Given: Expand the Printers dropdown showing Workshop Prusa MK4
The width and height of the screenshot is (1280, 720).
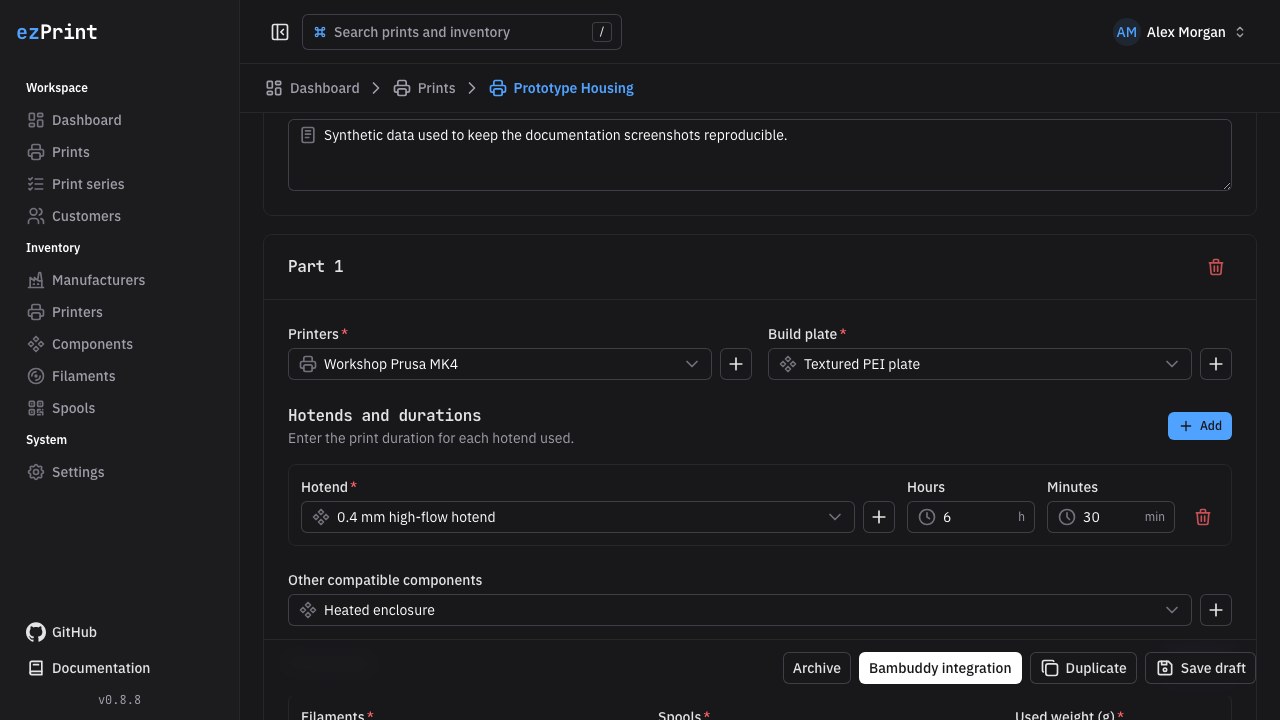Looking at the screenshot, I should [500, 364].
